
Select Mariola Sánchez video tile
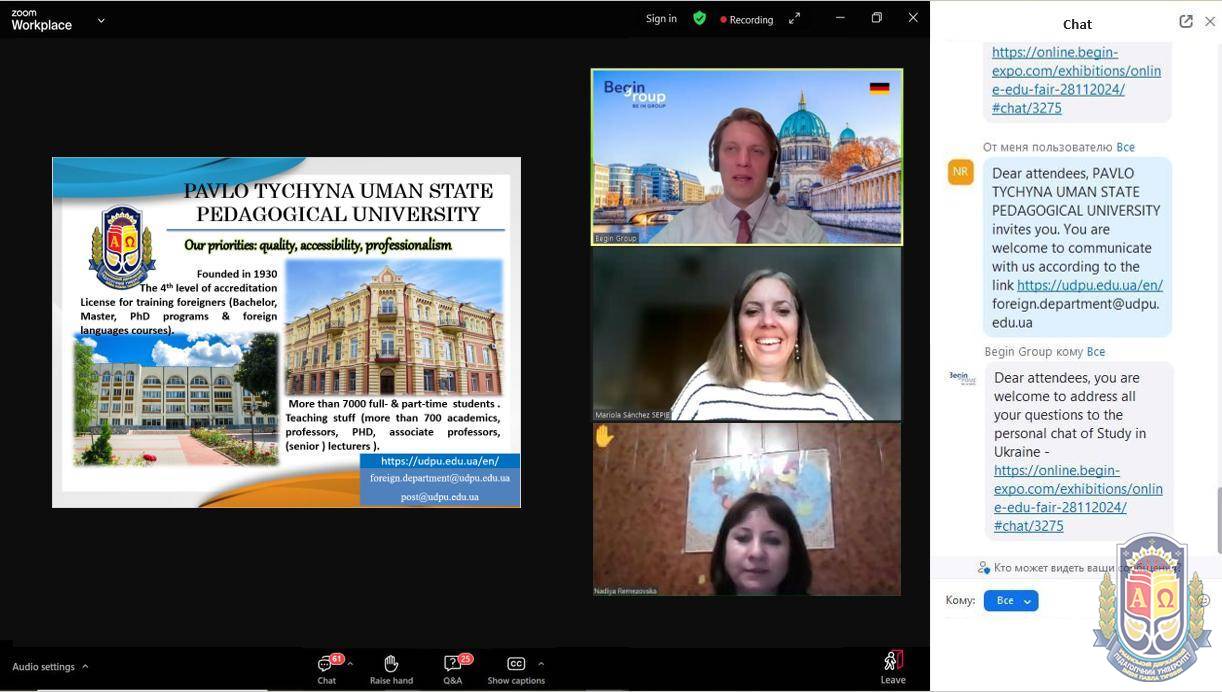click(x=747, y=333)
